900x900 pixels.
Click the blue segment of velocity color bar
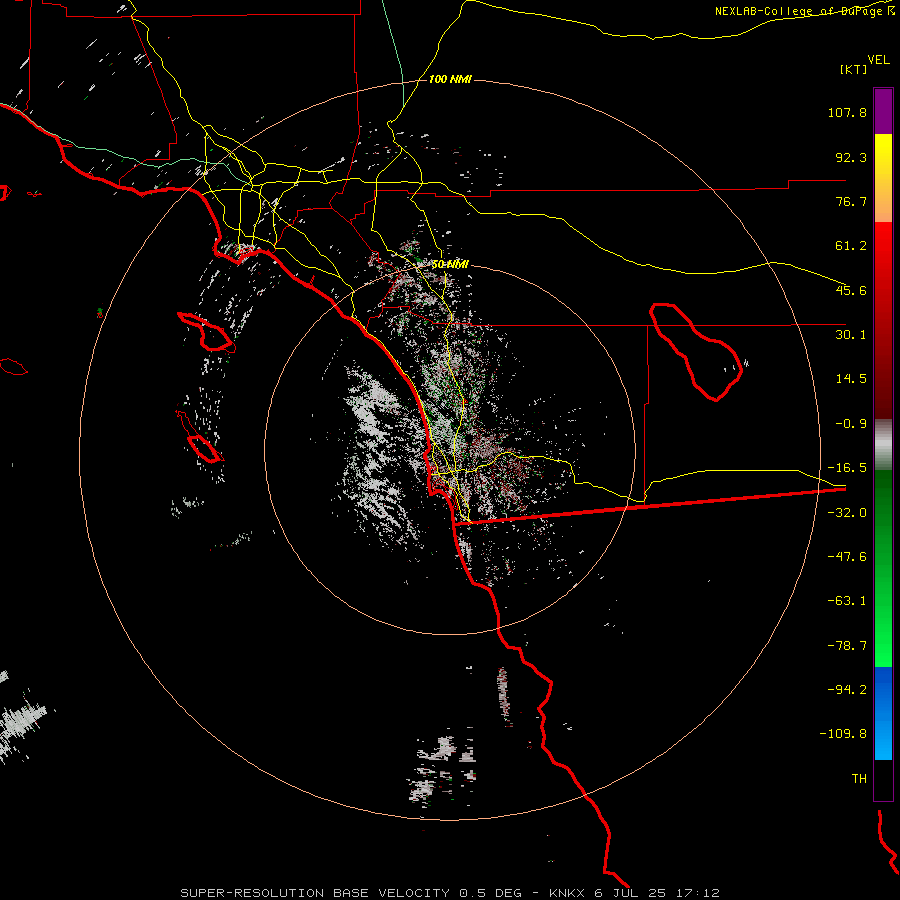pos(883,713)
